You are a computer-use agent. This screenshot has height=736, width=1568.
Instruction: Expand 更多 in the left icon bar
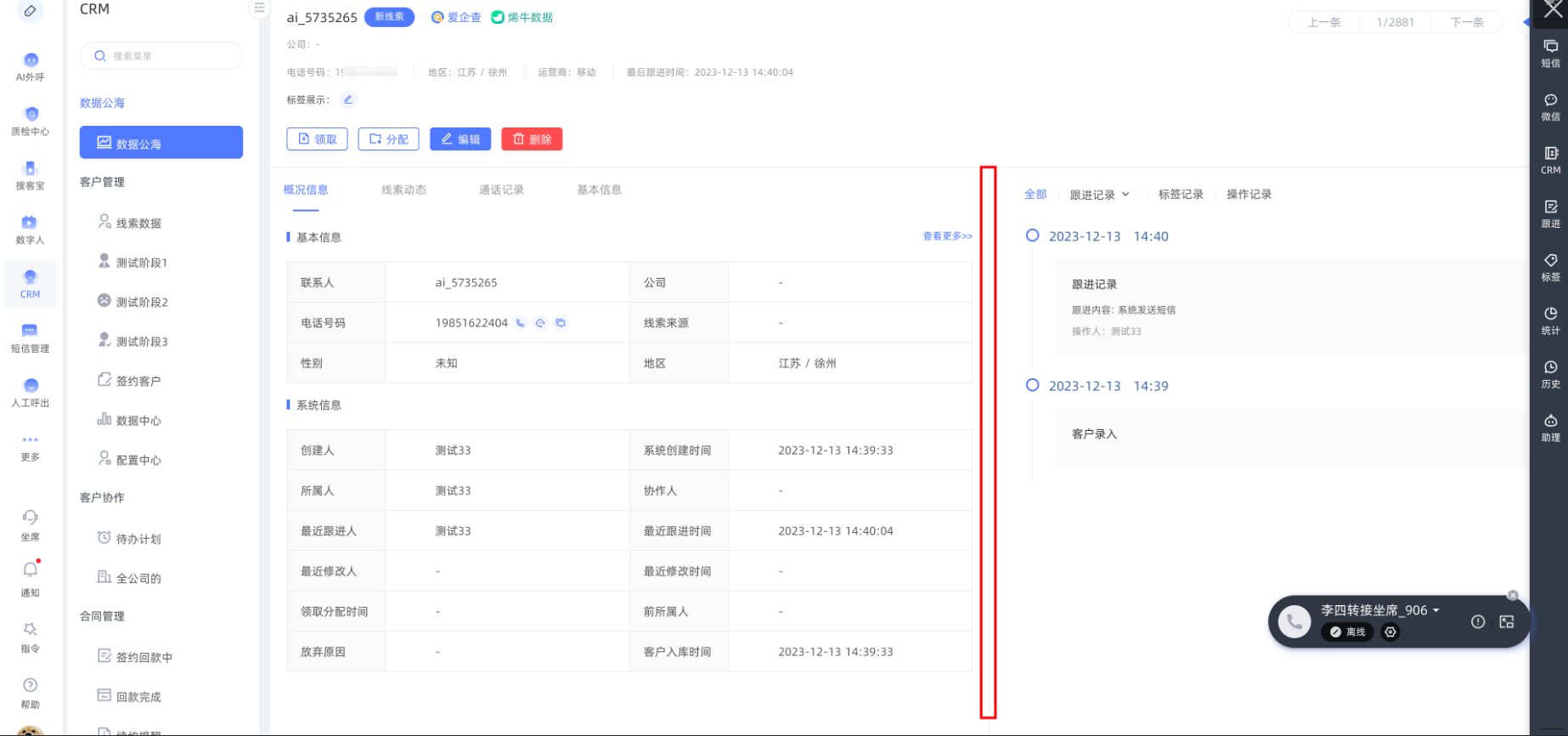pyautogui.click(x=31, y=446)
